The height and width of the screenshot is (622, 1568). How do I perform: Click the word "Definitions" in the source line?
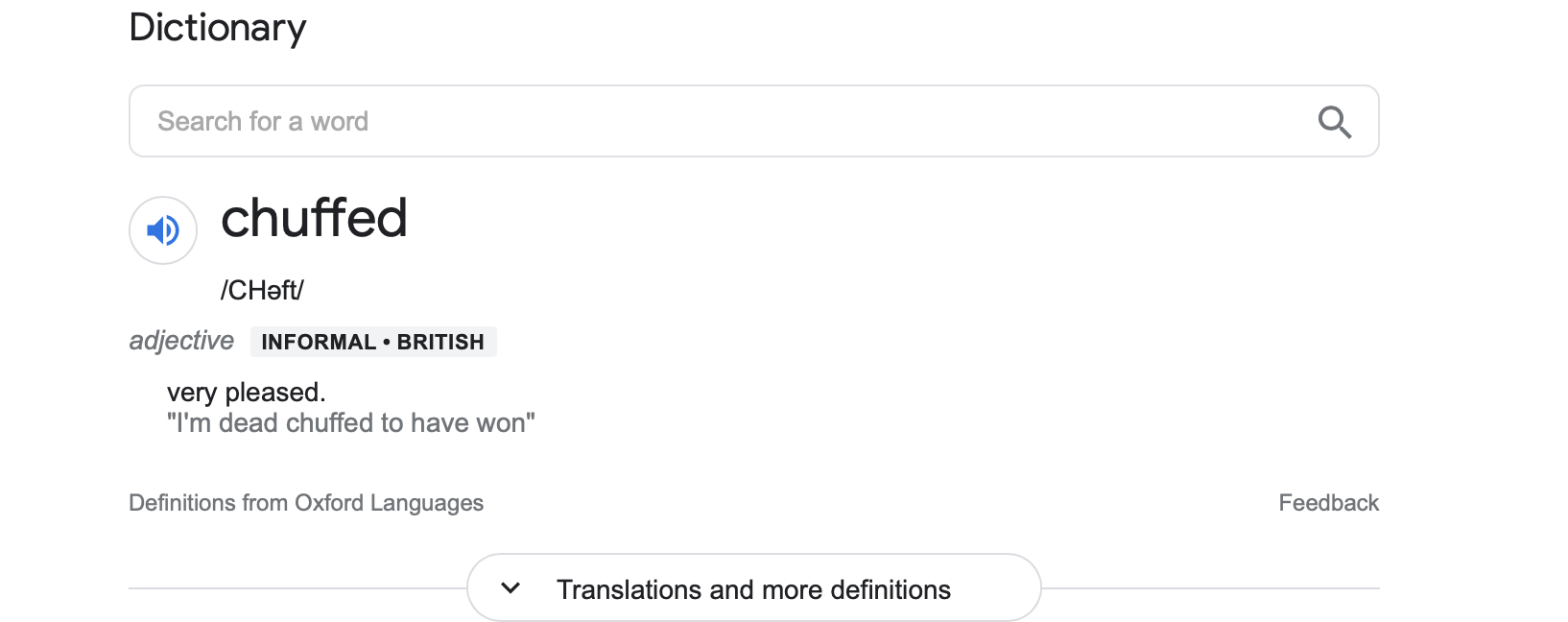coord(182,503)
